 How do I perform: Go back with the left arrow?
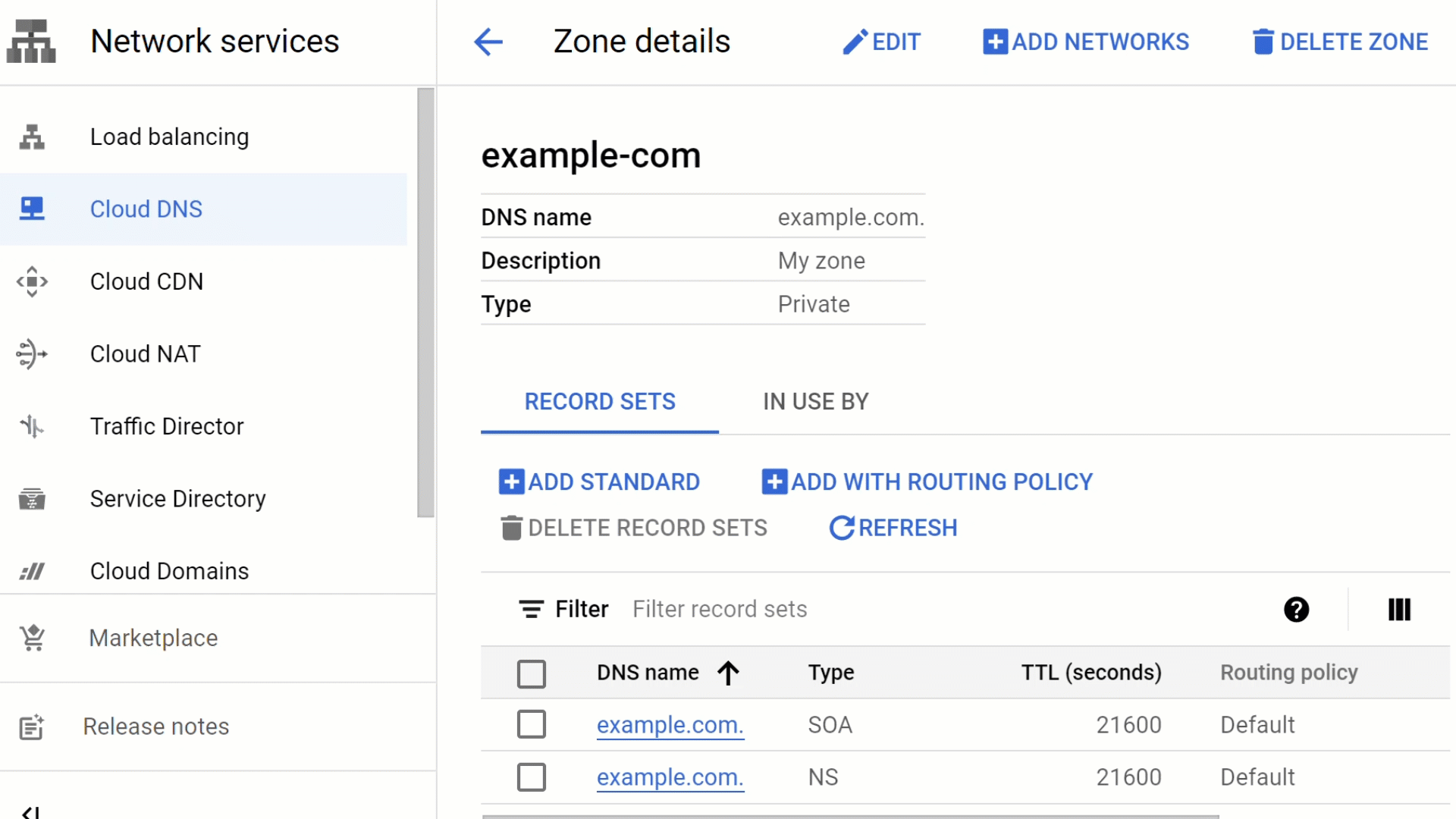point(488,42)
